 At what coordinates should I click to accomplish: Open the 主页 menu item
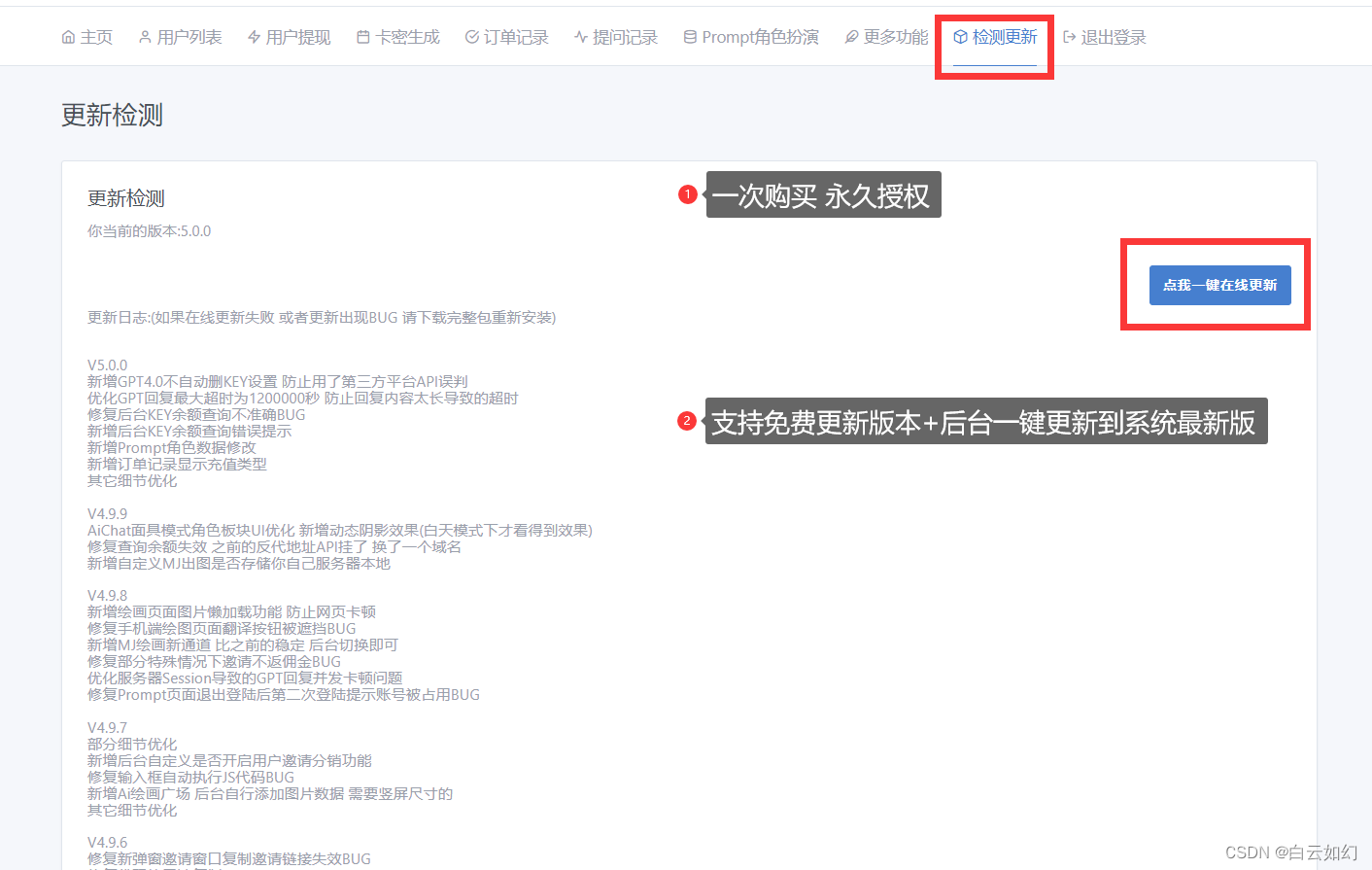87,37
